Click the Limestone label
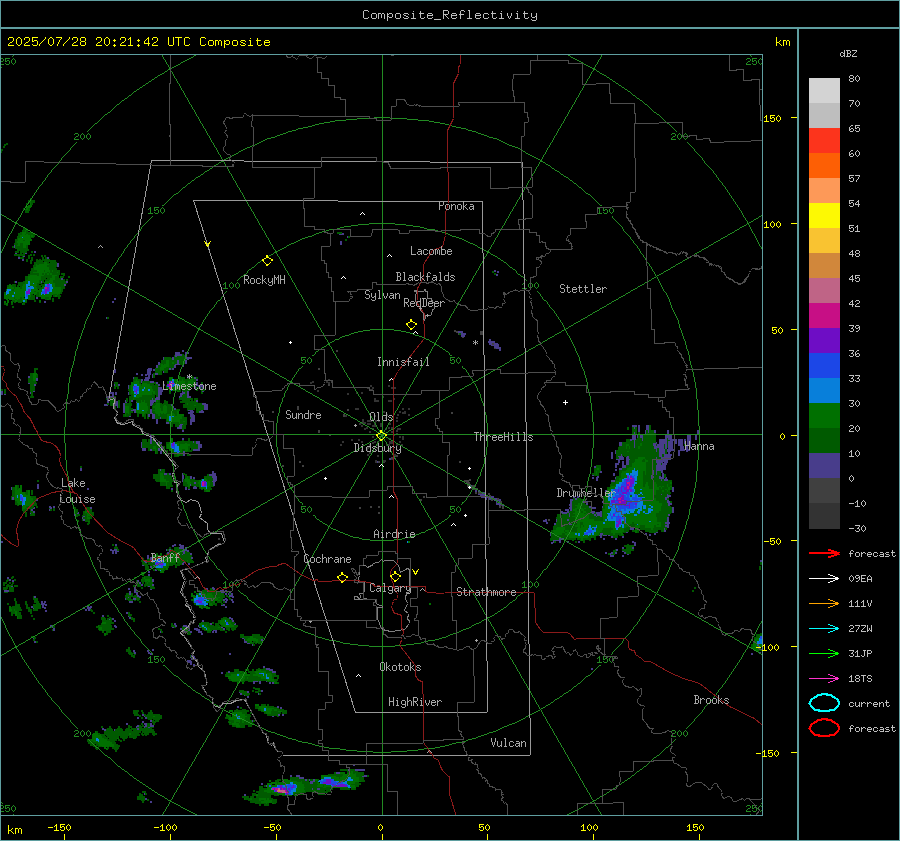 coord(189,386)
